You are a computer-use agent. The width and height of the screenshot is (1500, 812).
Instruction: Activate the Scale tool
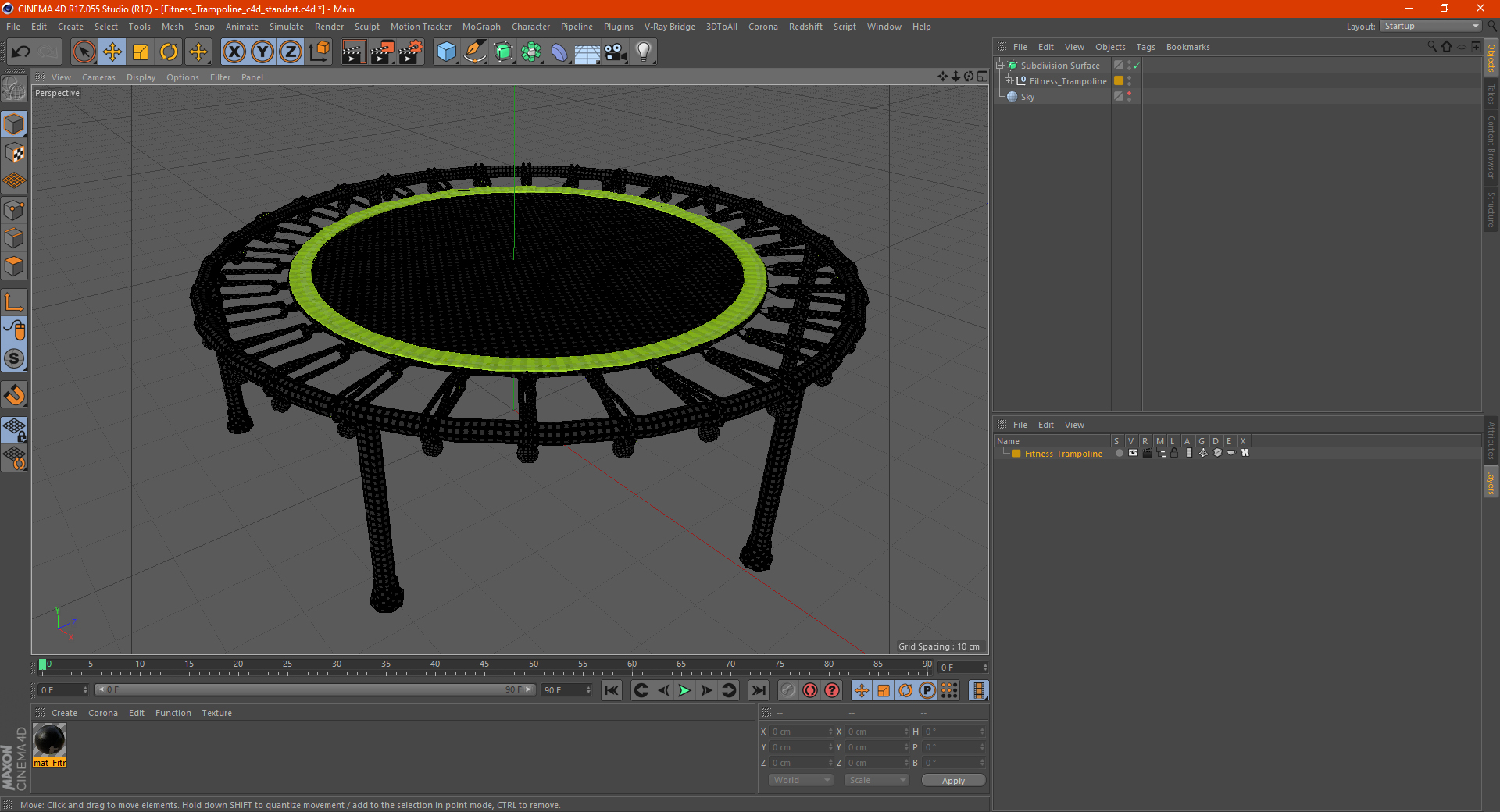141,52
